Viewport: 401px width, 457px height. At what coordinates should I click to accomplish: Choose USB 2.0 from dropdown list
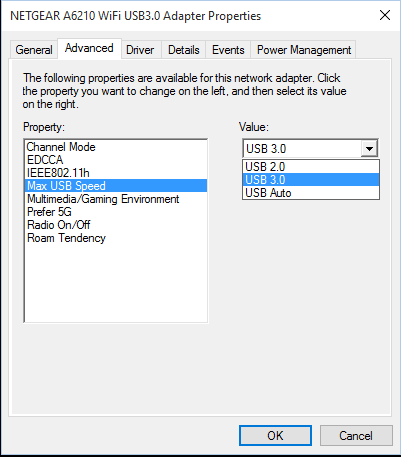point(311,167)
